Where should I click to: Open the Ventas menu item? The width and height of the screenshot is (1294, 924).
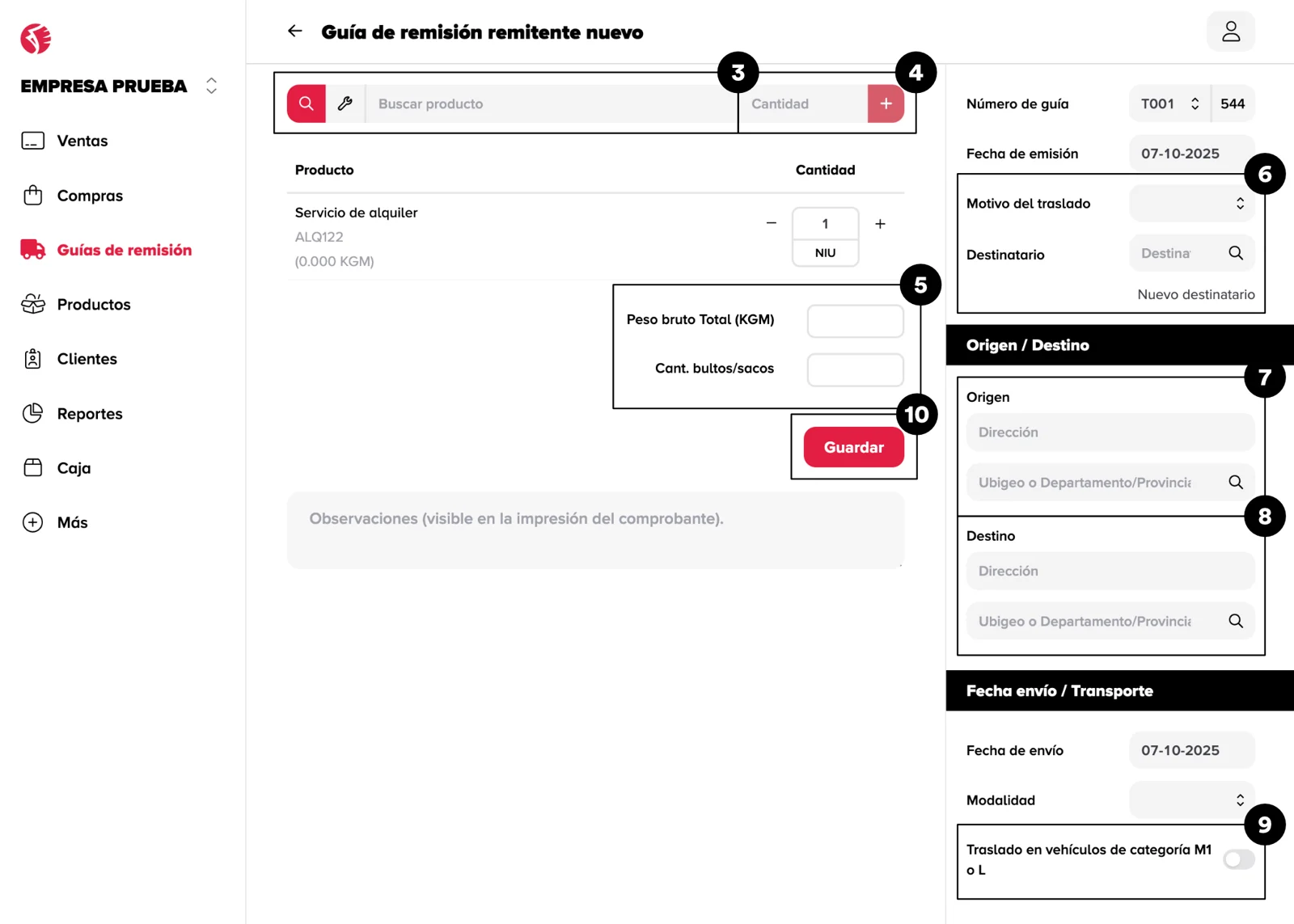pos(82,141)
